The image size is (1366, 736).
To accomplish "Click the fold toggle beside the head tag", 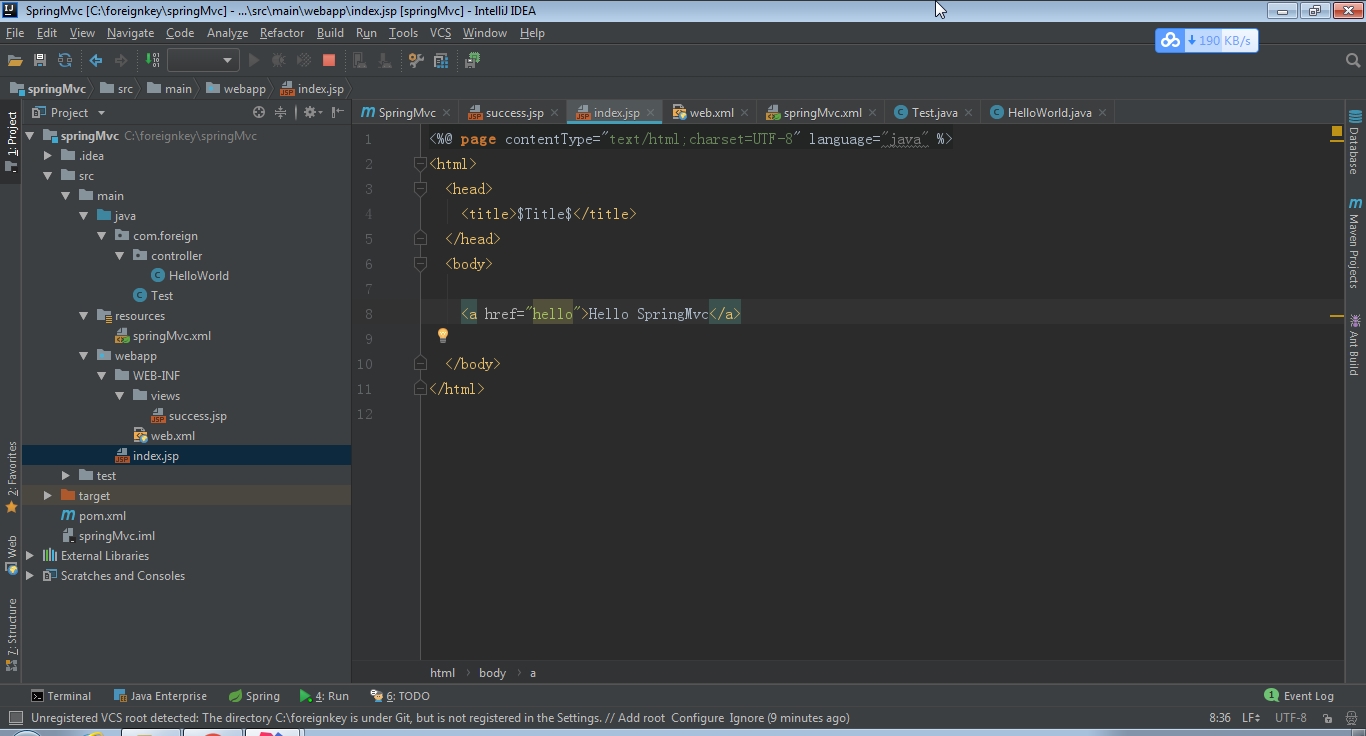I will coord(421,189).
